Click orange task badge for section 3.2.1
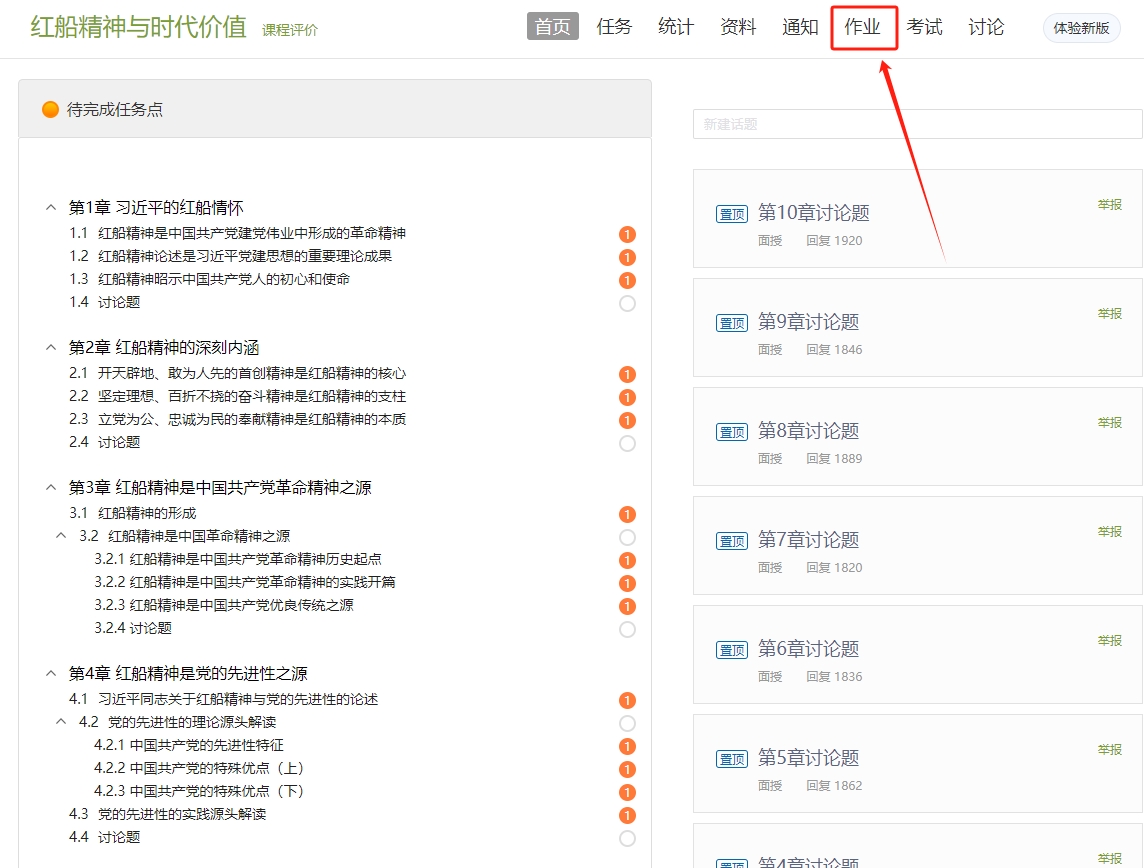Screen dimensions: 1144x868 (627, 561)
